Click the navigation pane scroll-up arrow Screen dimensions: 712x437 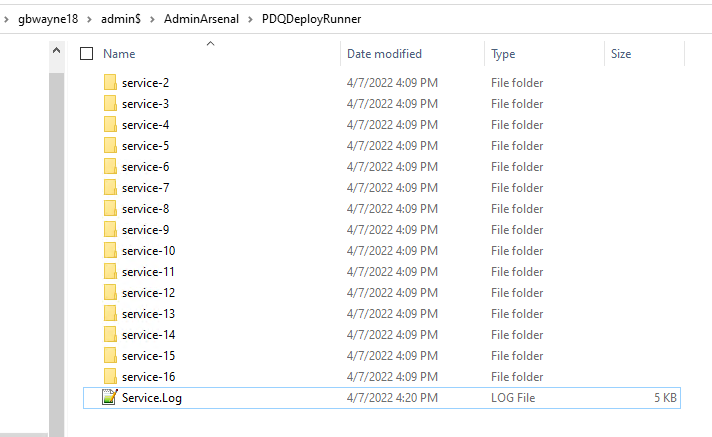pyautogui.click(x=56, y=50)
